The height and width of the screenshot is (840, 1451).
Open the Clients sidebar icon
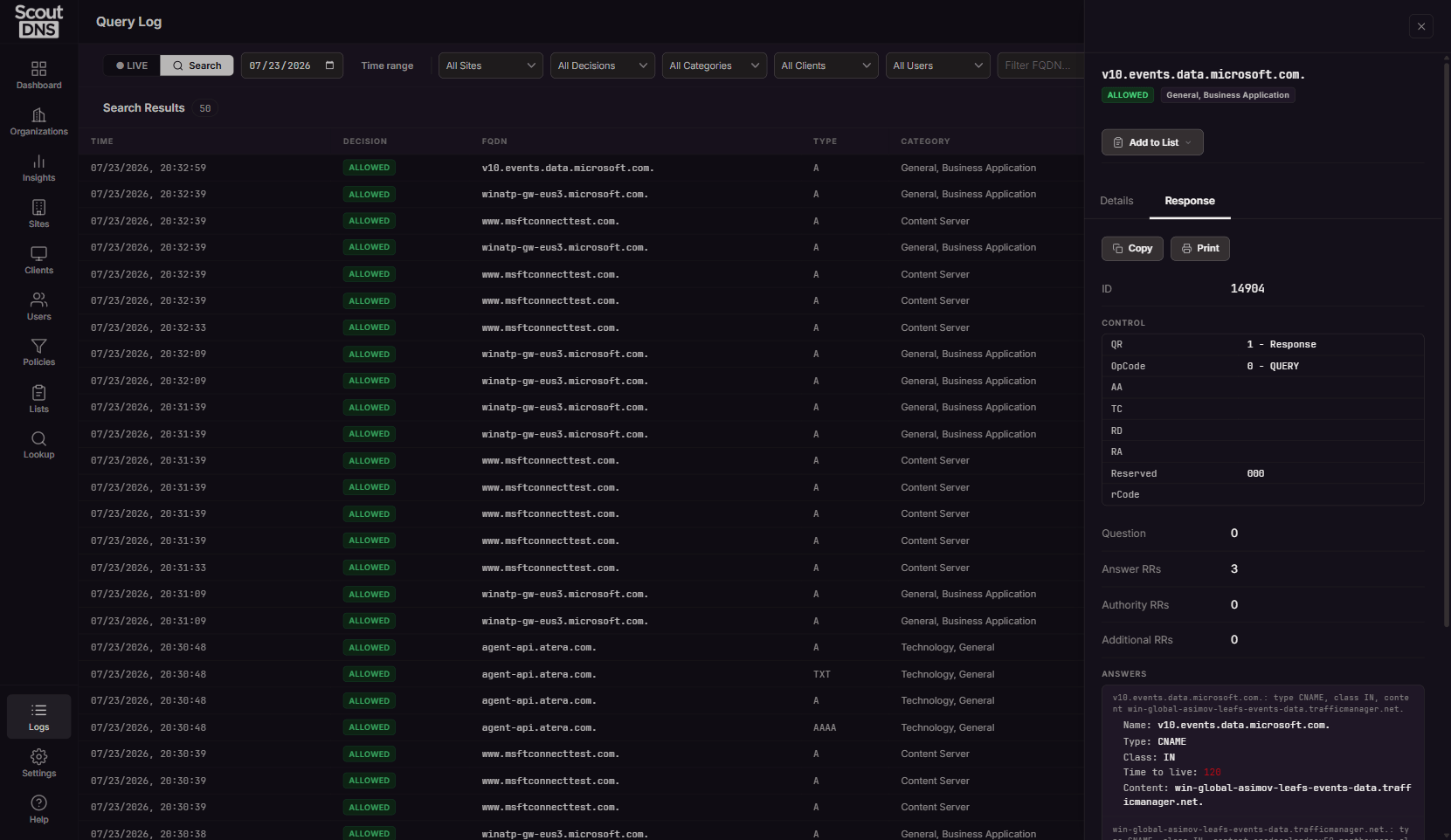pyautogui.click(x=38, y=260)
